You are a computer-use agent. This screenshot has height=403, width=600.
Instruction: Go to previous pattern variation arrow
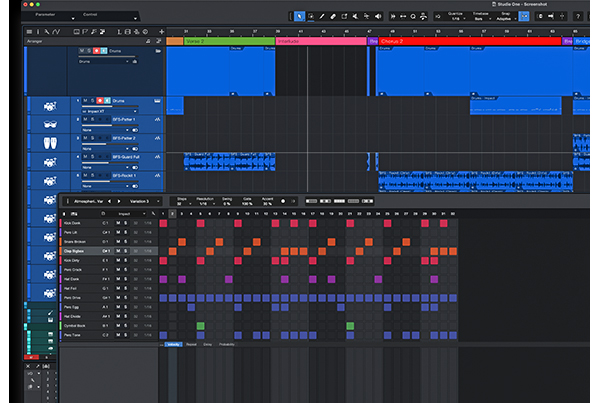[109, 201]
